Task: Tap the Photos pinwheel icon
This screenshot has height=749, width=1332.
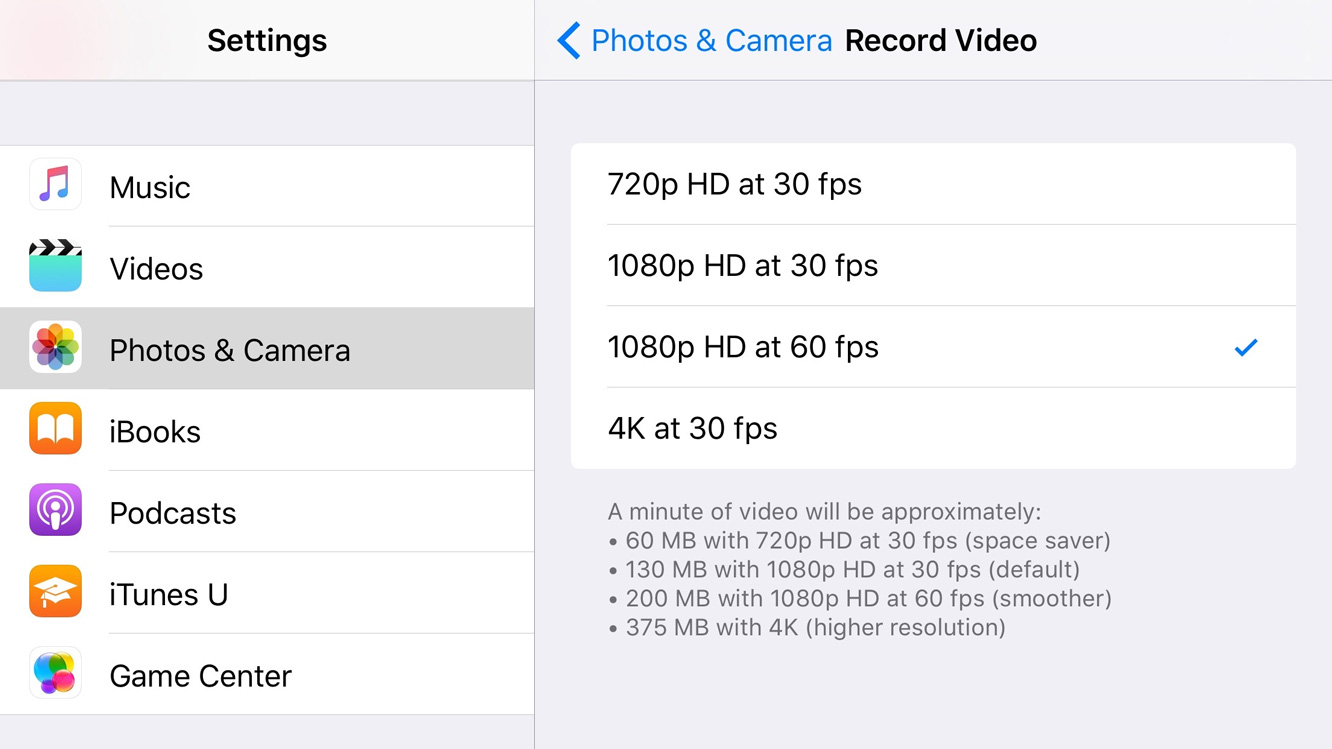Action: pos(55,348)
